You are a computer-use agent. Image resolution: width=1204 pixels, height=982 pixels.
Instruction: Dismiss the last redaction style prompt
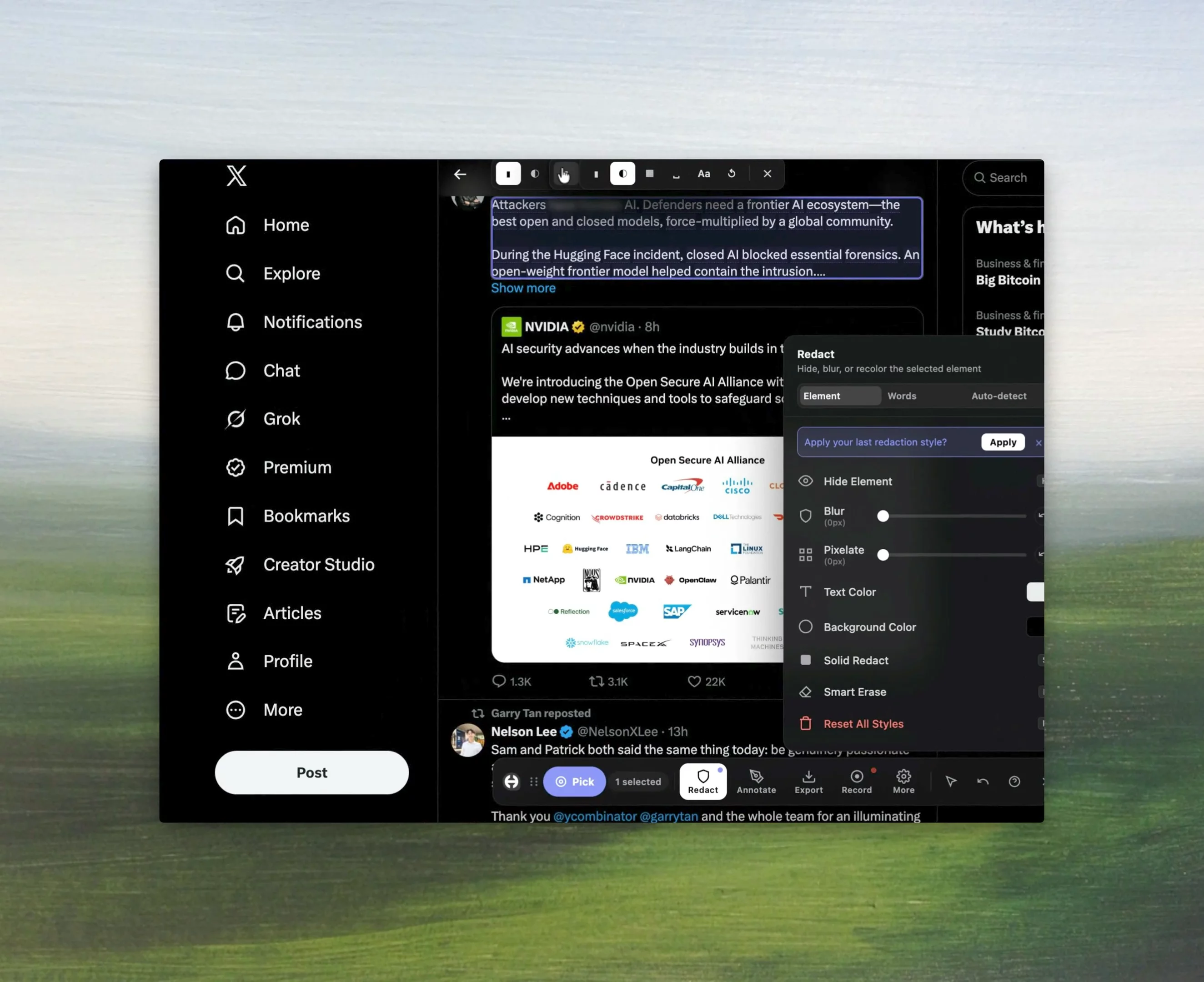point(1039,443)
